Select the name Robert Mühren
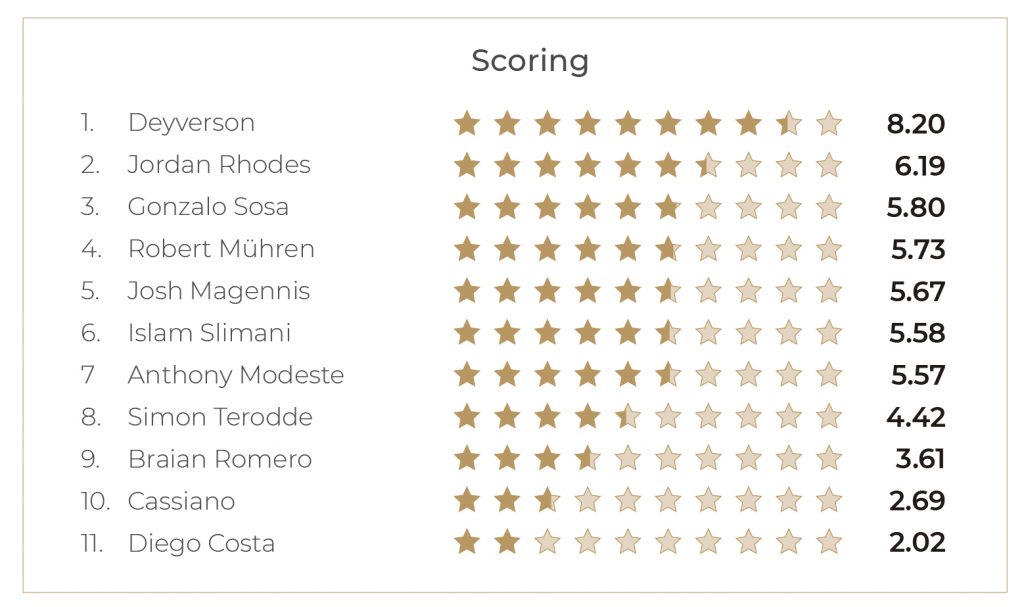The height and width of the screenshot is (607, 1024). pyautogui.click(x=221, y=249)
